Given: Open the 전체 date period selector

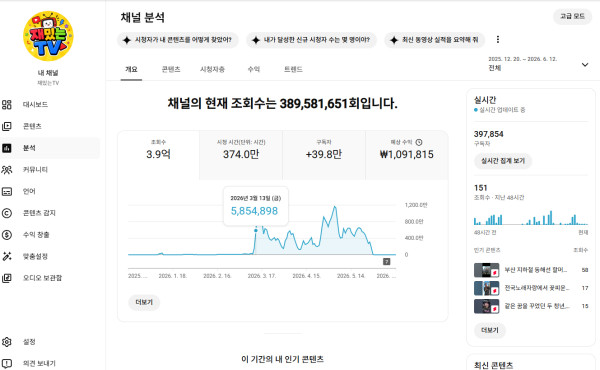Looking at the screenshot, I should pos(539,64).
